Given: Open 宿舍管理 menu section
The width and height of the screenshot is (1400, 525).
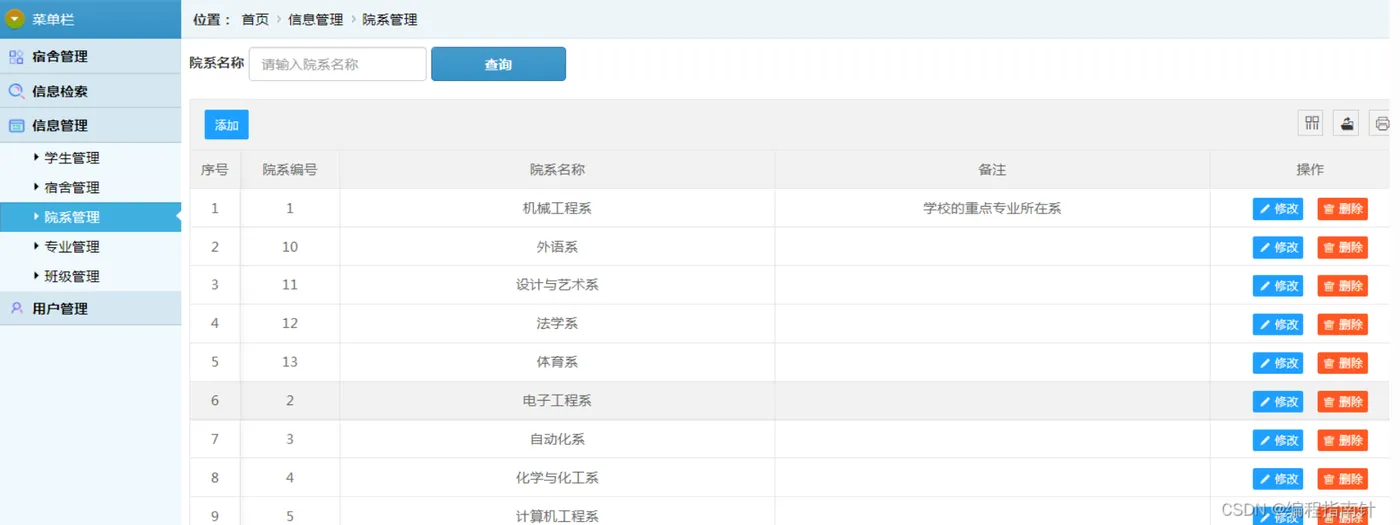Looking at the screenshot, I should tap(90, 56).
